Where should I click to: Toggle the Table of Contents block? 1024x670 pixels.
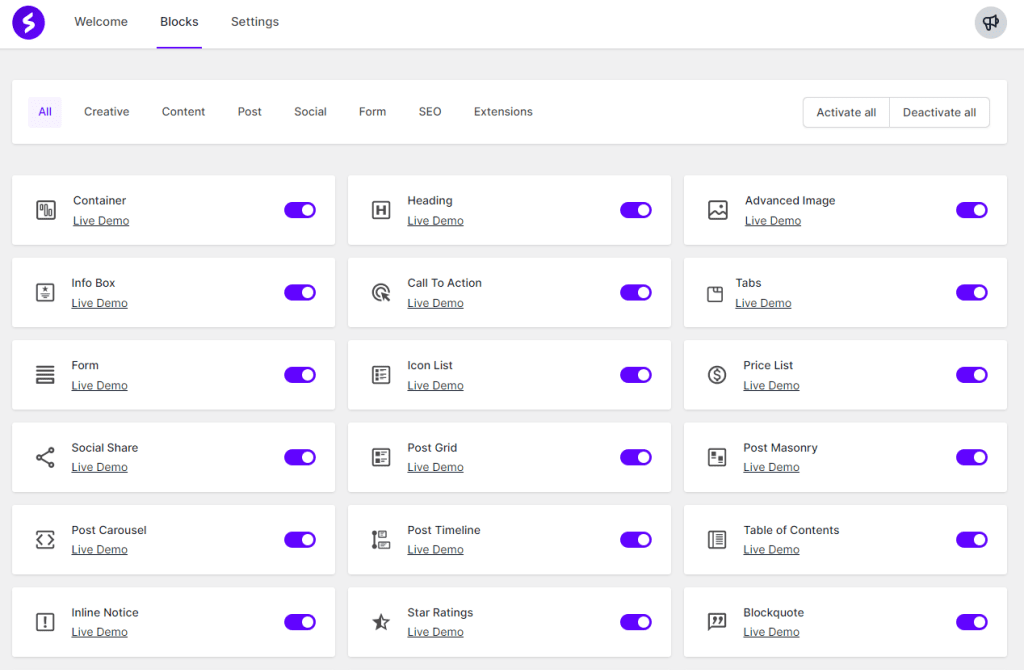pyautogui.click(x=972, y=540)
